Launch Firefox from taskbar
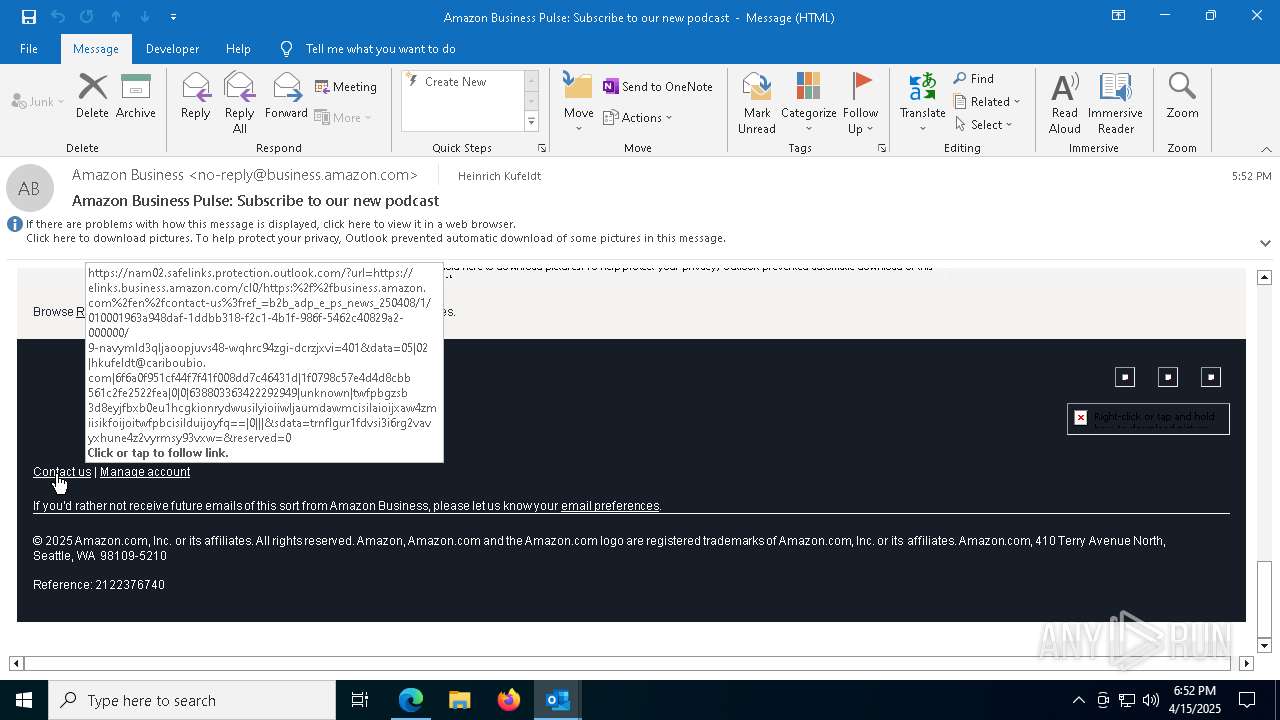1280x720 pixels. (509, 700)
